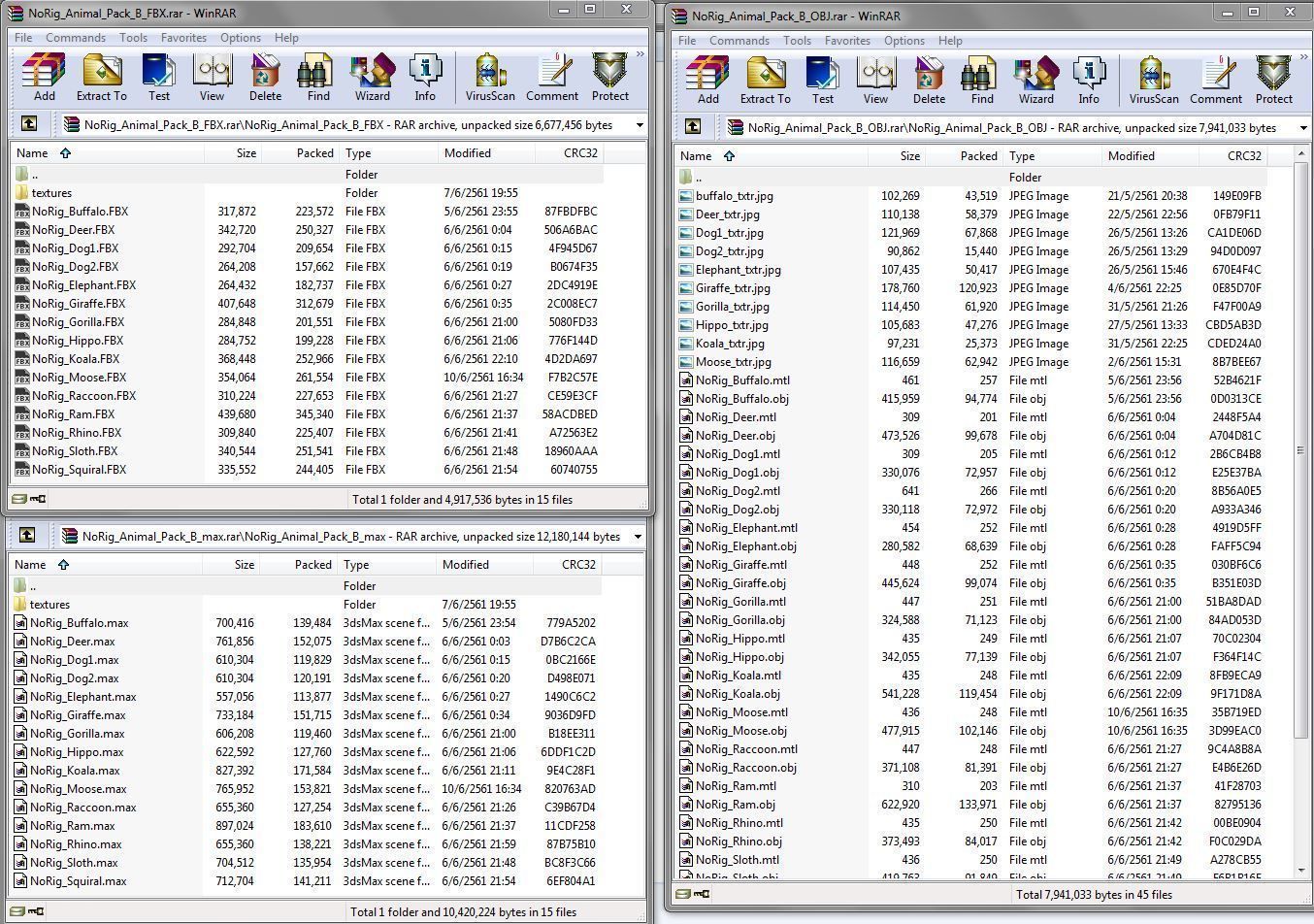Run VirusScan in OBJ WinRAR window
This screenshot has height=924, width=1314.
(x=1154, y=81)
